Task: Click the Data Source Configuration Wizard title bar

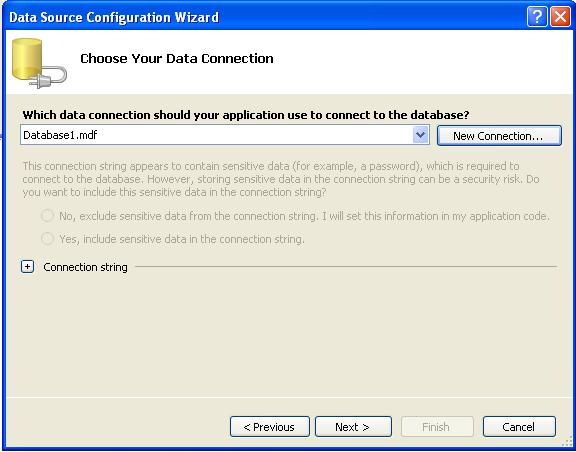Action: [x=264, y=17]
